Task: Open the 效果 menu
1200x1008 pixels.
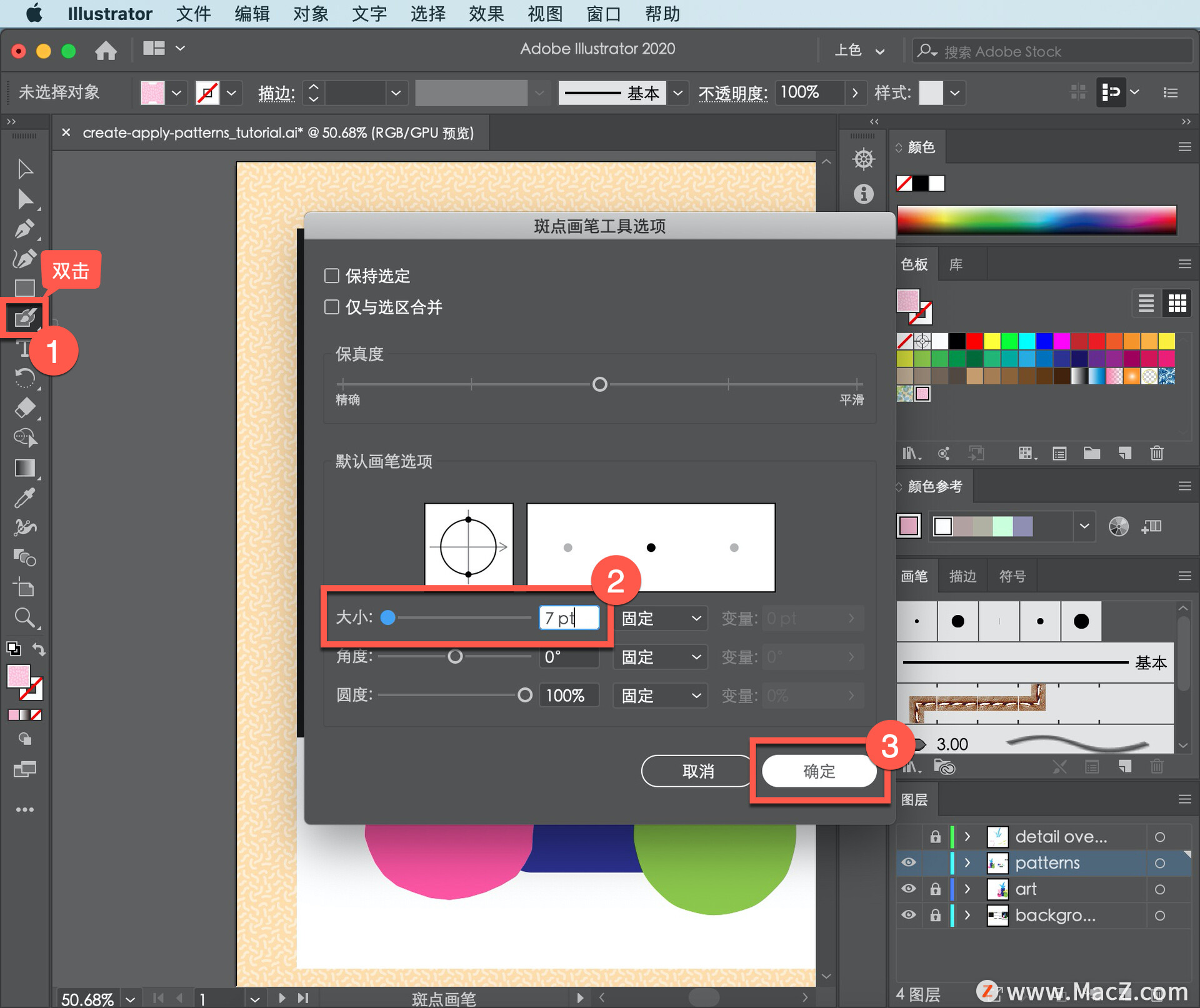Action: (486, 14)
